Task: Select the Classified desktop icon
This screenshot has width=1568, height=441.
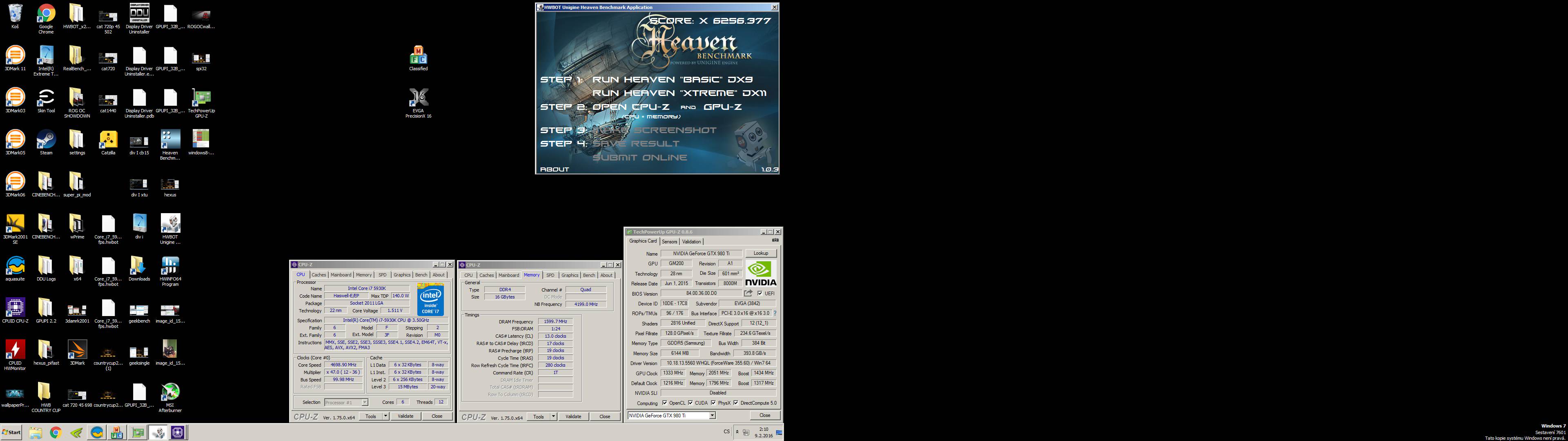Action: pyautogui.click(x=418, y=58)
